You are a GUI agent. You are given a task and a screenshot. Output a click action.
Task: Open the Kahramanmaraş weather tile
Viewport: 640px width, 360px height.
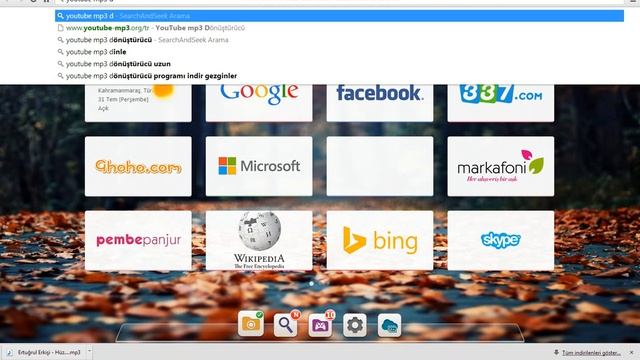click(x=138, y=103)
